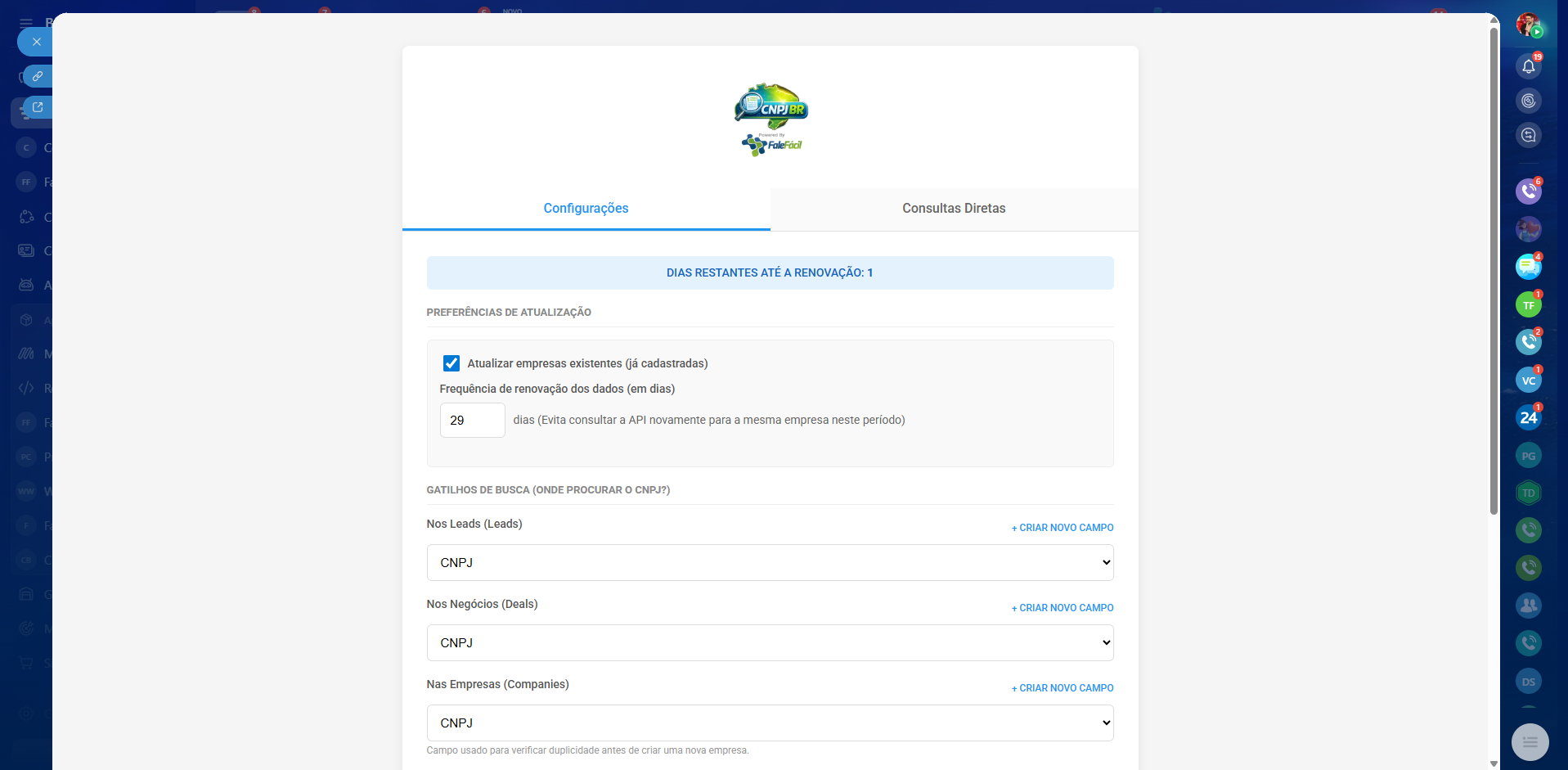Open the Nos Negócios CNPJ dropdown
The height and width of the screenshot is (770, 1568).
coord(770,643)
